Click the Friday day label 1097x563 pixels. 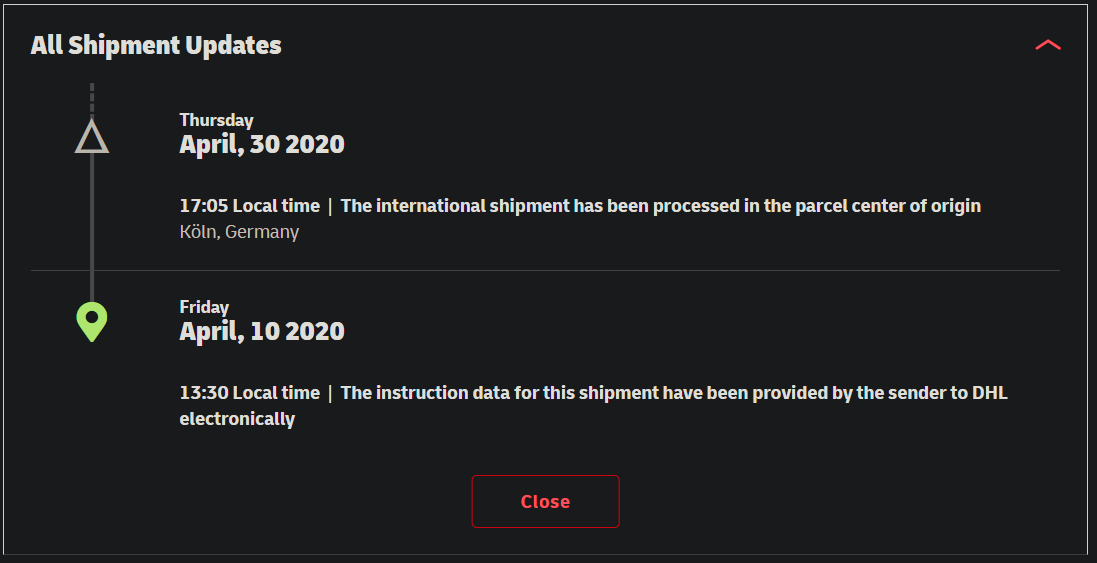pyautogui.click(x=204, y=307)
